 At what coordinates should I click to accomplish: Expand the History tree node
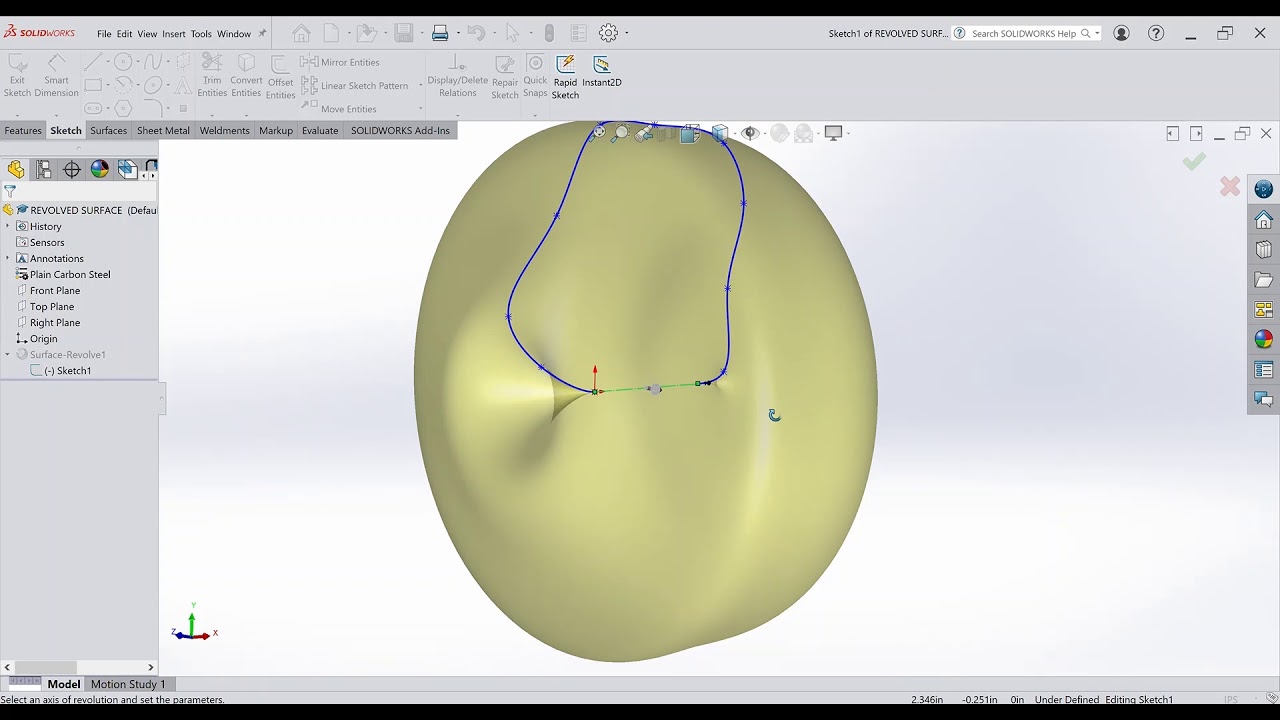(x=8, y=226)
